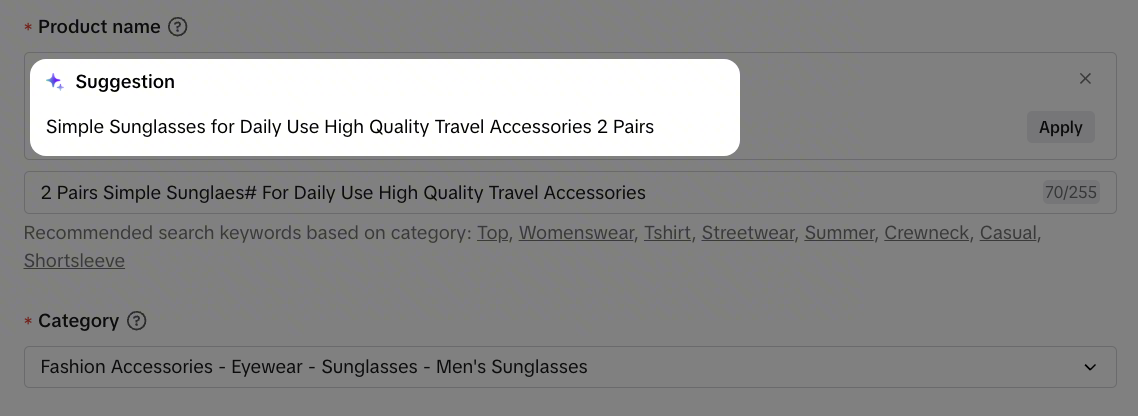Pick the "Streetwear" search keyword

750,233
